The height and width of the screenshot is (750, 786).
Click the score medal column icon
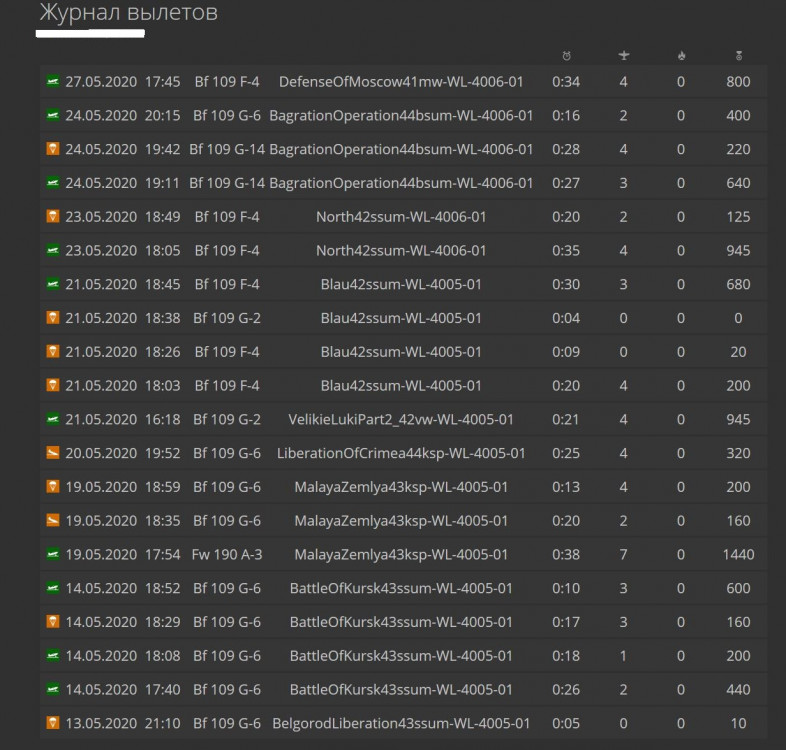(739, 56)
